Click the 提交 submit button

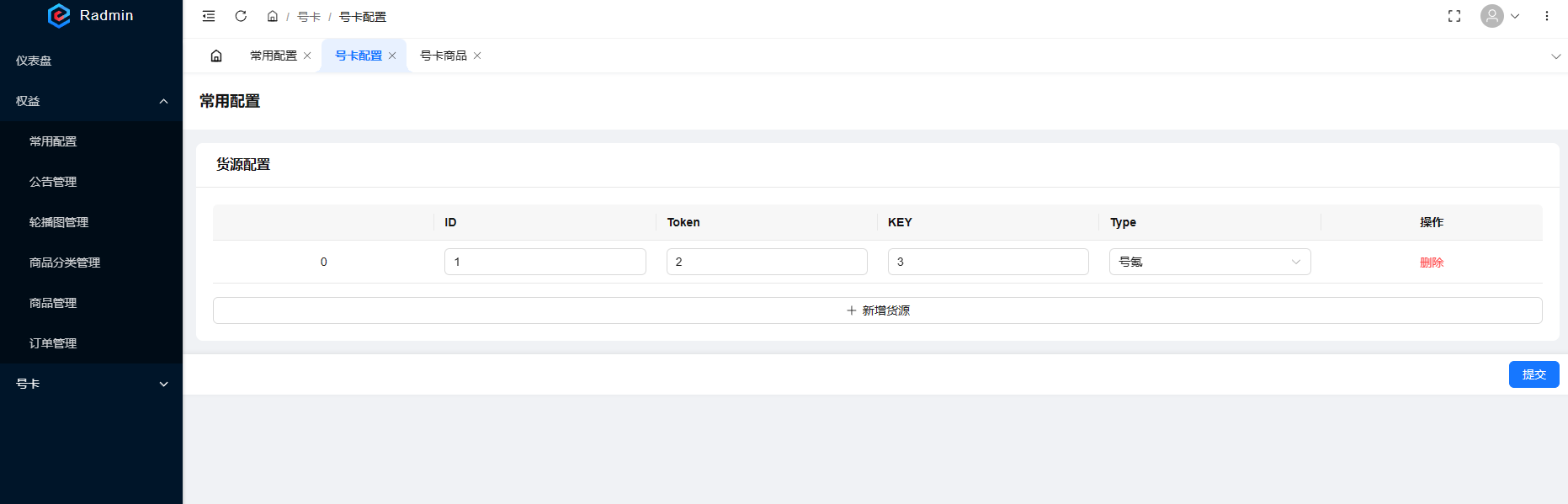(1533, 374)
